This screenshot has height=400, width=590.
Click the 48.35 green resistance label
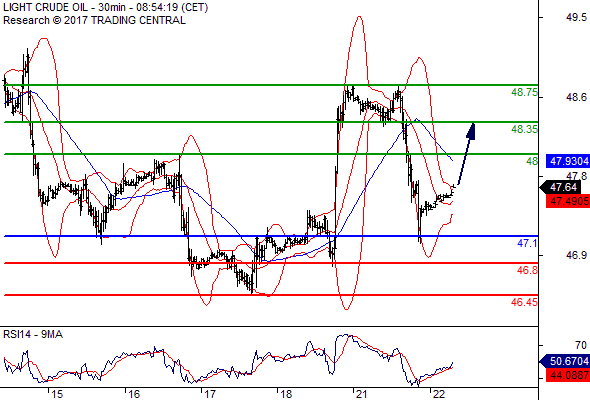[524, 129]
